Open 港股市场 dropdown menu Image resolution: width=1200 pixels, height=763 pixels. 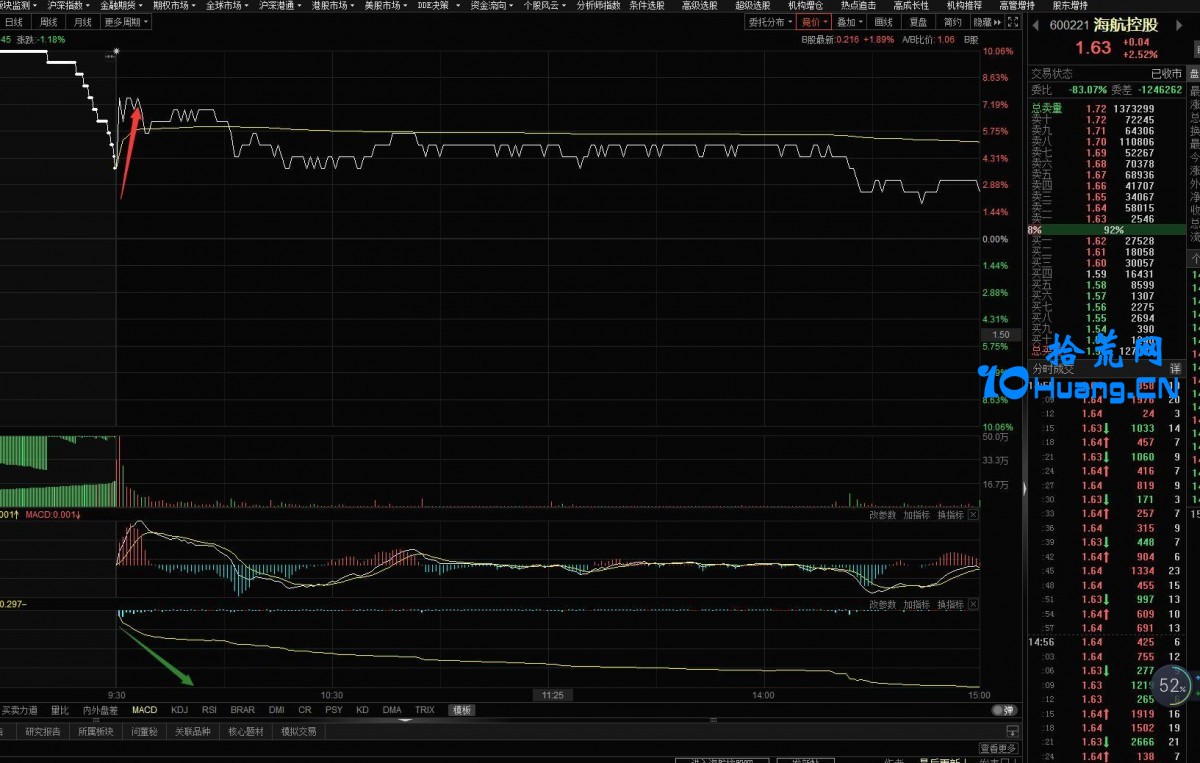332,5
